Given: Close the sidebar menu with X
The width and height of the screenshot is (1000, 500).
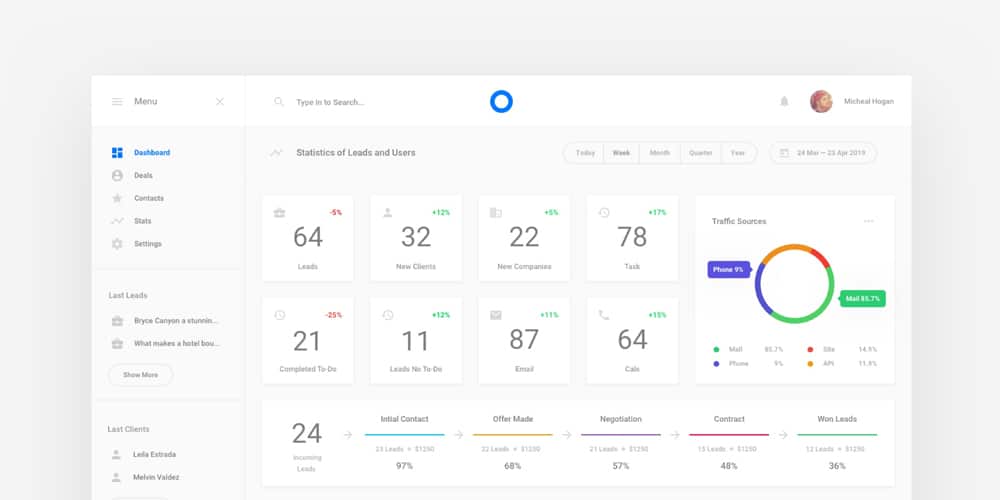Looking at the screenshot, I should [220, 101].
